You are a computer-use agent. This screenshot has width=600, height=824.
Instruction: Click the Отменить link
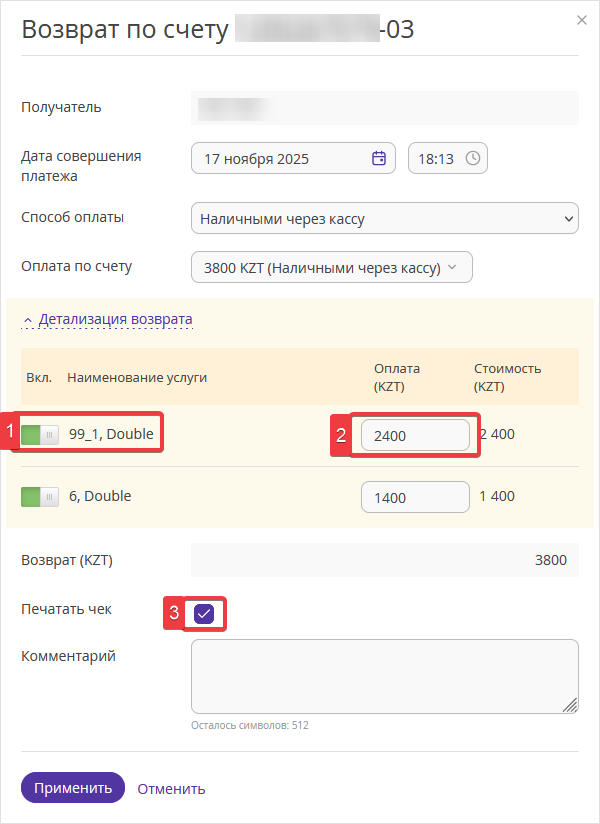(171, 788)
